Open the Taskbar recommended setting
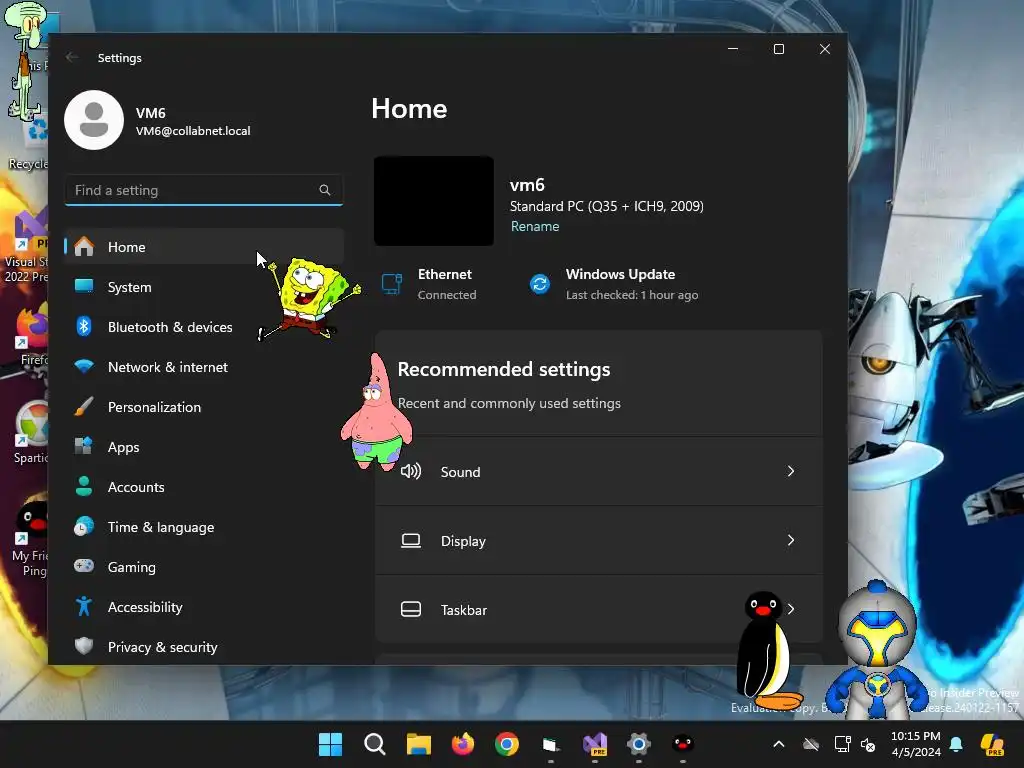 pyautogui.click(x=598, y=610)
